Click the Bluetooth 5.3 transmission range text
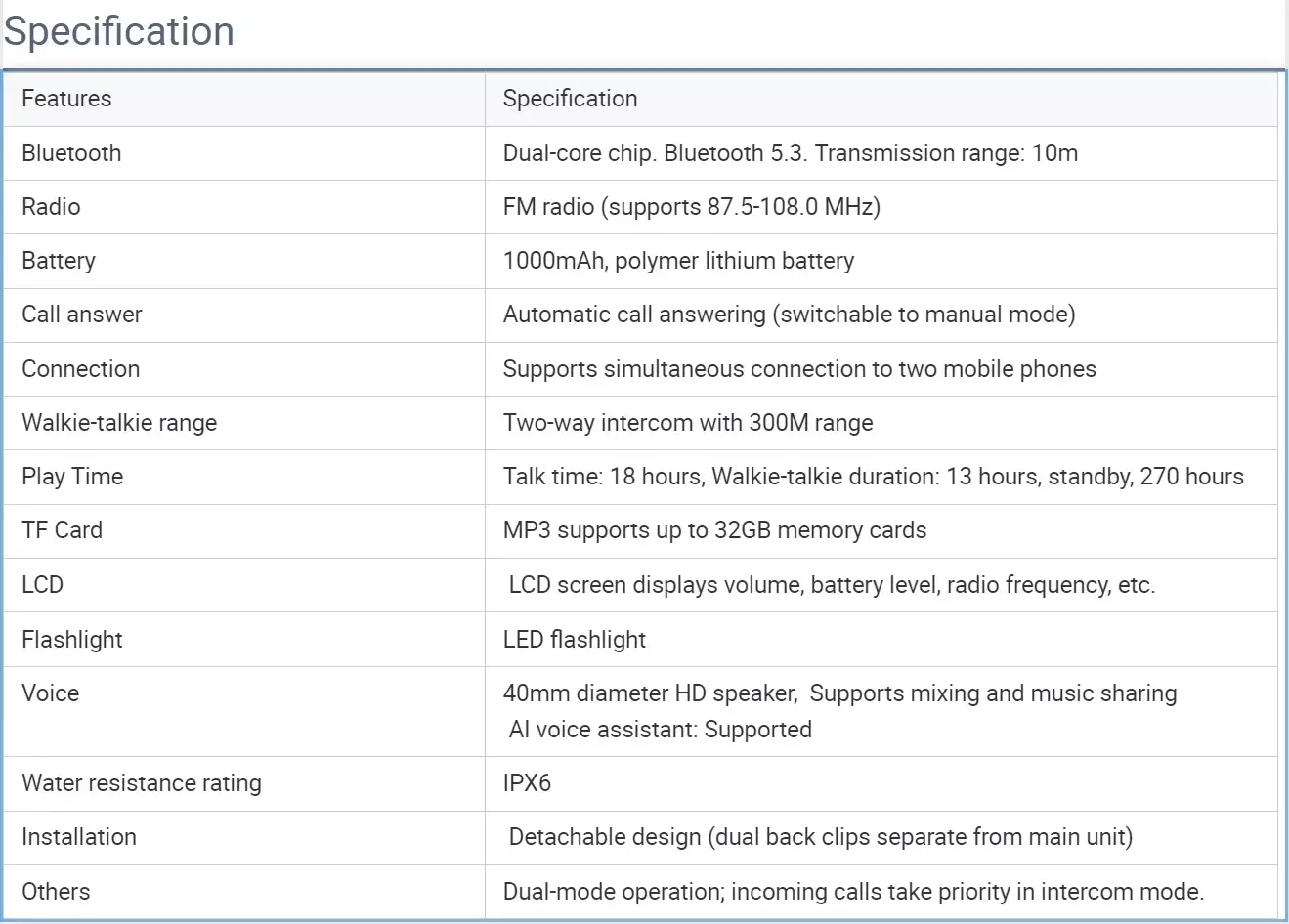This screenshot has height=924, width=1289. pos(790,153)
